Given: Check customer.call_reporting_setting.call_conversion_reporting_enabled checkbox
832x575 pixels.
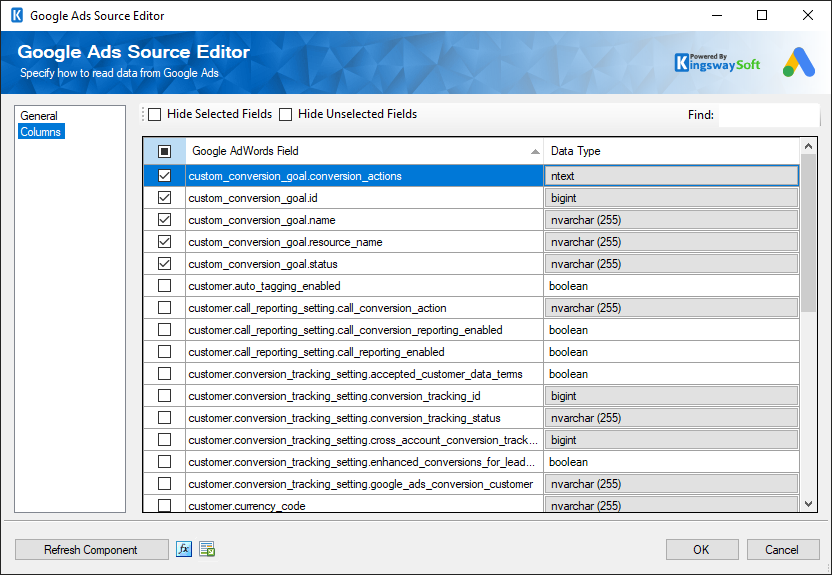Looking at the screenshot, I should point(164,330).
